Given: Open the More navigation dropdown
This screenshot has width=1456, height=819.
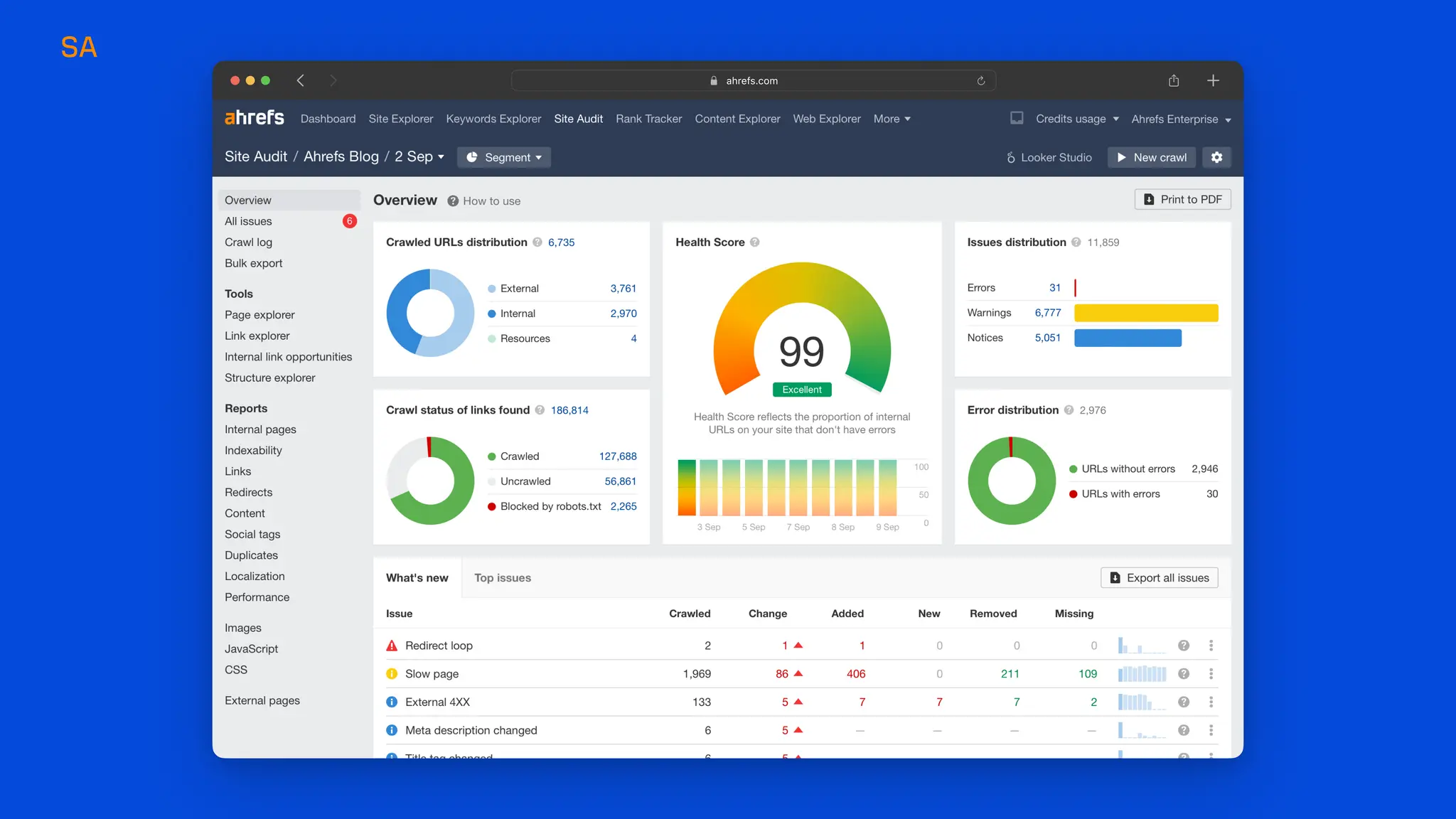Looking at the screenshot, I should pos(892,119).
